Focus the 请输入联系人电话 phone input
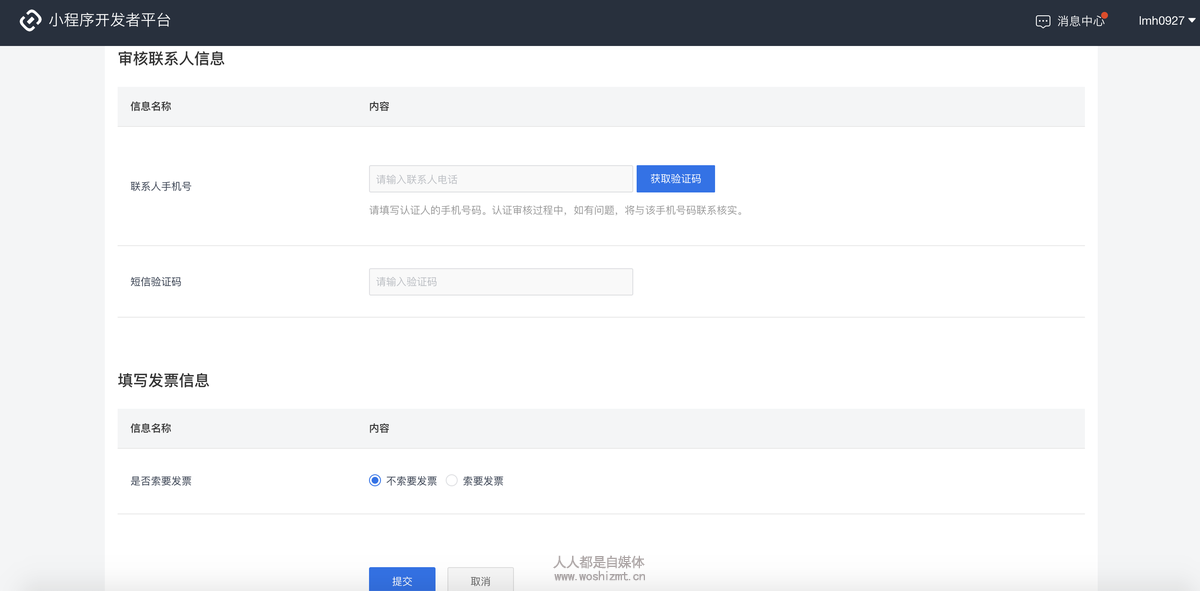Screen dimensions: 1200x591 (501, 179)
